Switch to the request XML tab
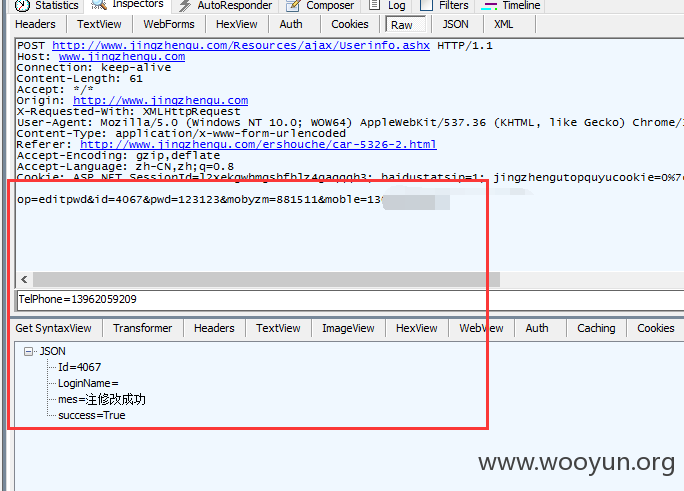 pyautogui.click(x=503, y=24)
